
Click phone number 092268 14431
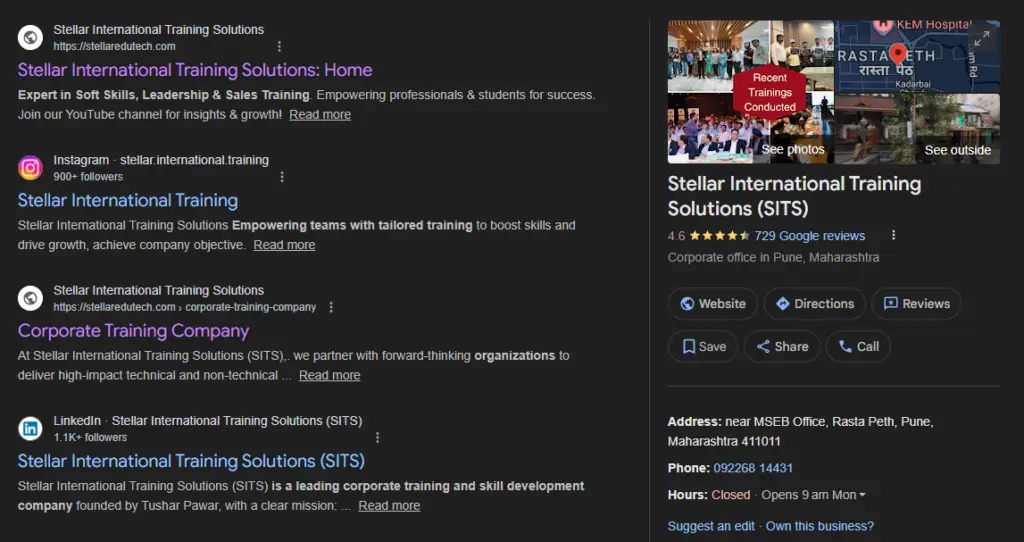753,468
